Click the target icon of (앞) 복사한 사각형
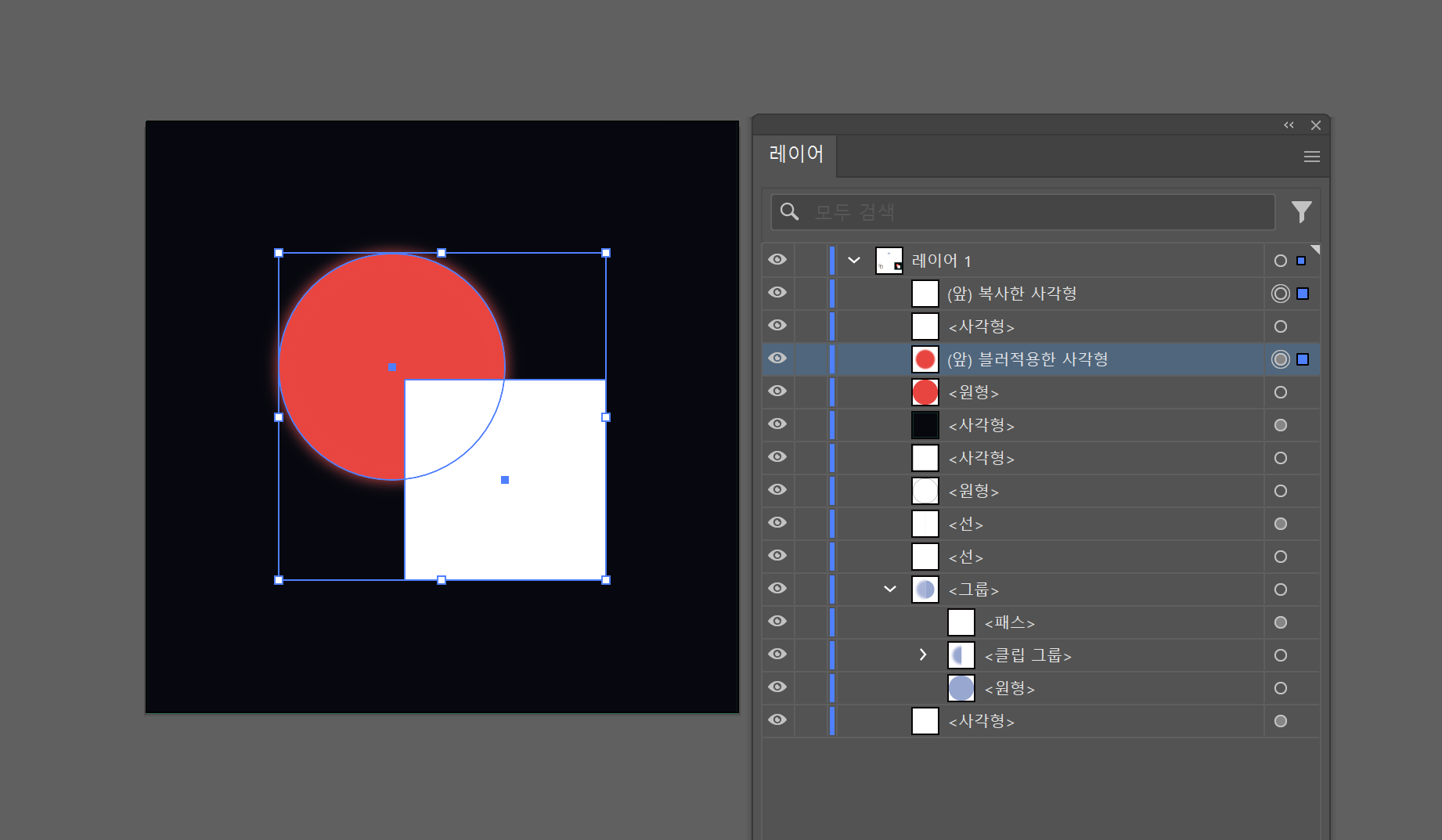The image size is (1442, 840). [1281, 294]
